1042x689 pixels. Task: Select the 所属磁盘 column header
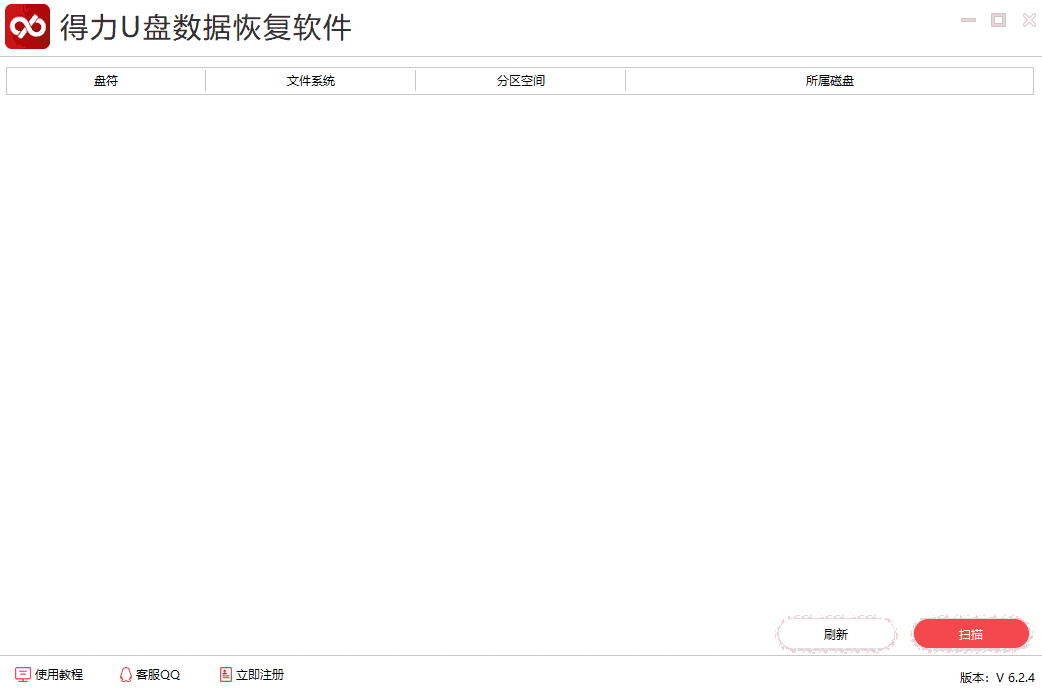(x=829, y=80)
